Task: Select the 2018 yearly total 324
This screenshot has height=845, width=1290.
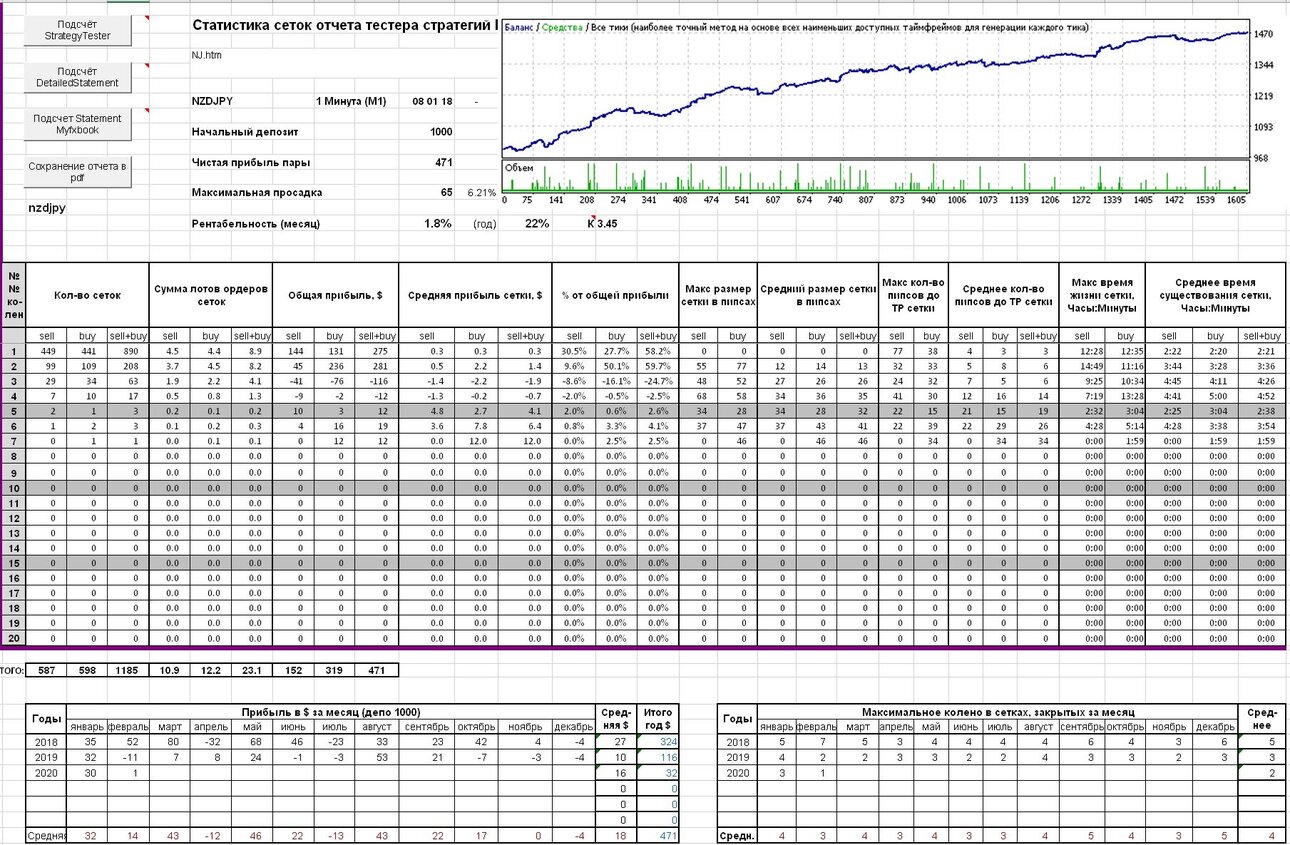Action: pos(660,742)
